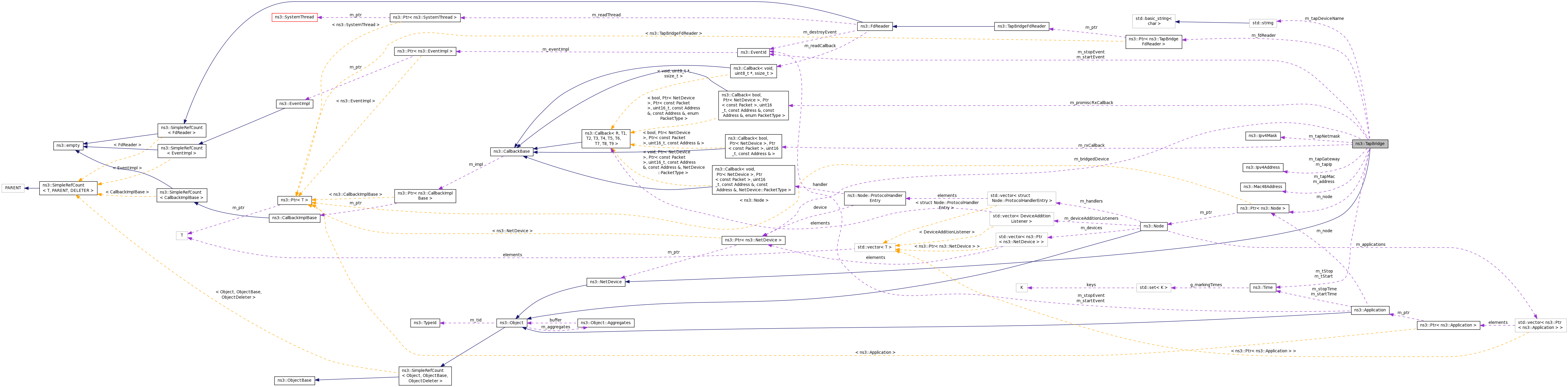Viewport: 1568px width, 387px height.
Task: Select the ns3::CallbackImplBase node
Action: click(x=295, y=218)
